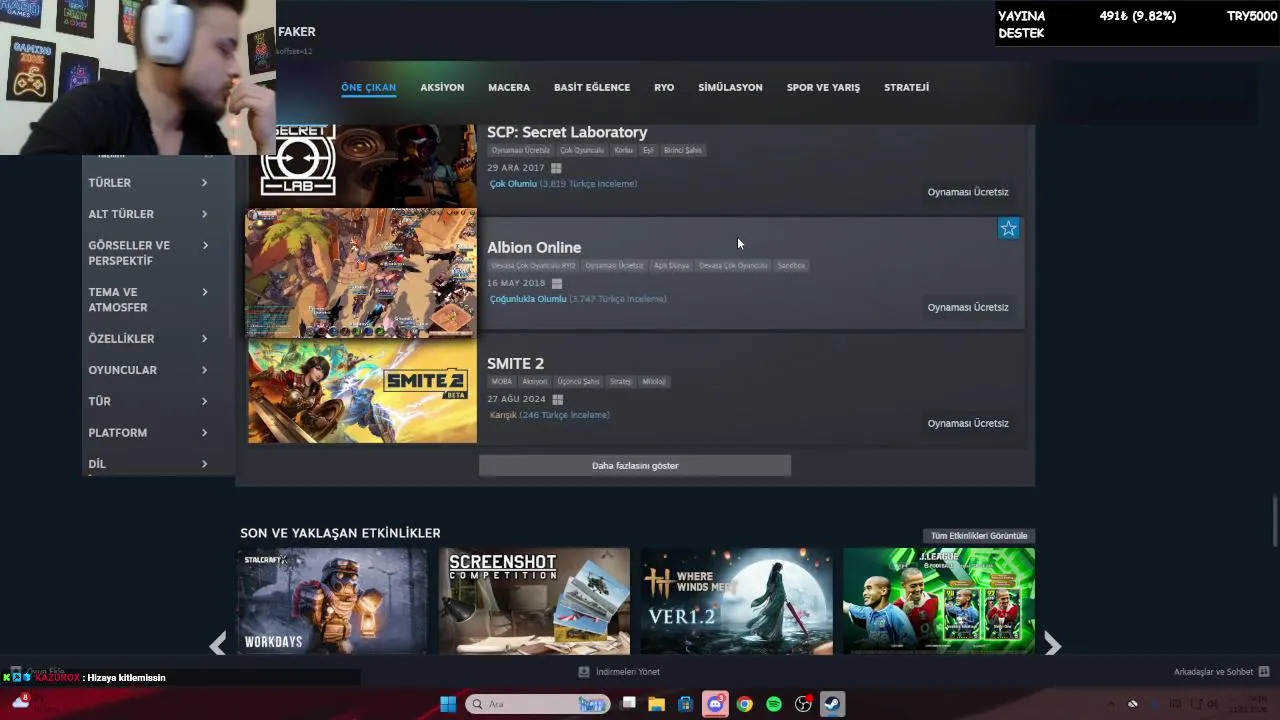Open Task View from the taskbar
Screen dimensions: 1280x720
point(628,704)
